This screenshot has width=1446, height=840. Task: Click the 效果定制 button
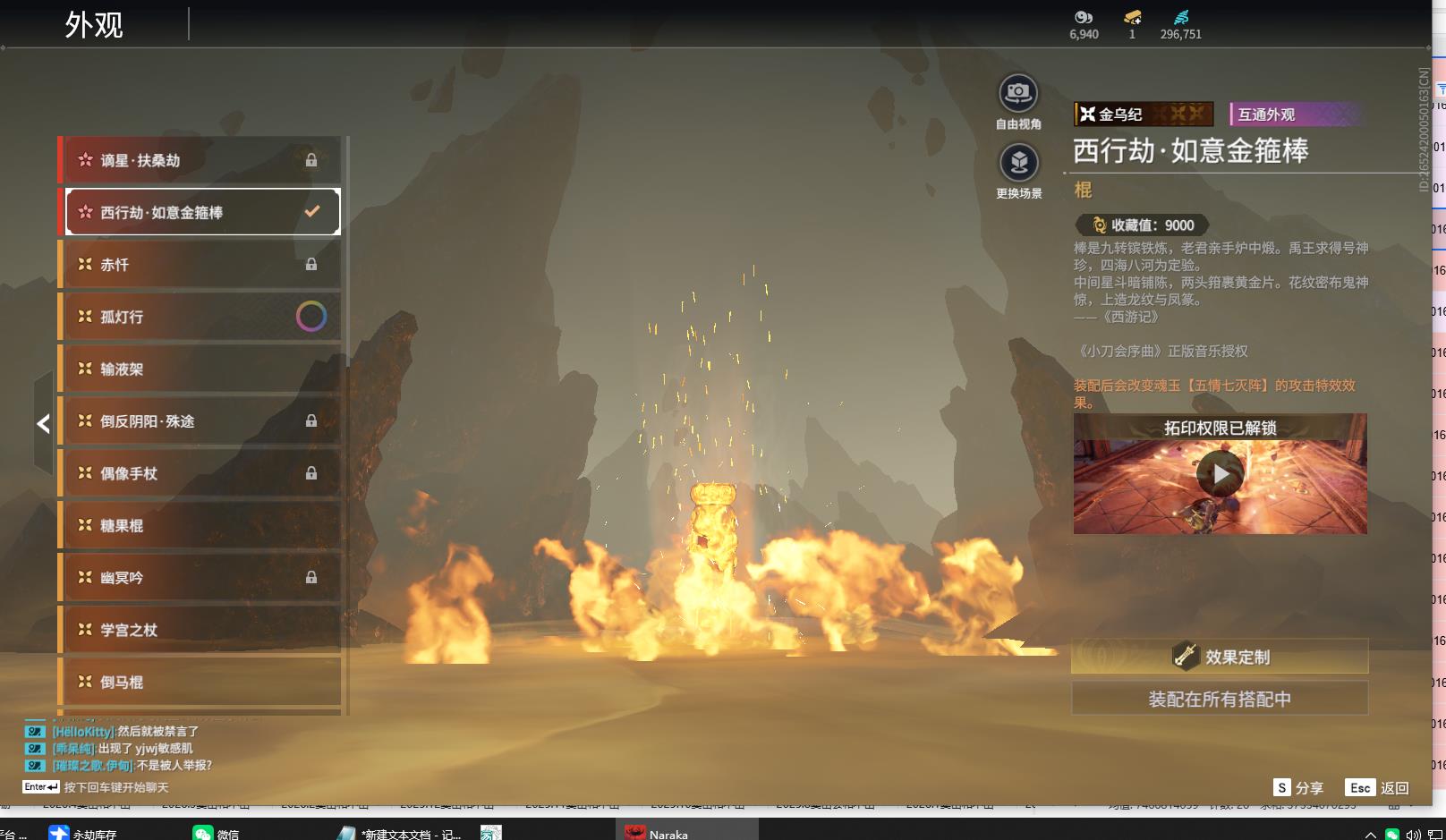1219,657
